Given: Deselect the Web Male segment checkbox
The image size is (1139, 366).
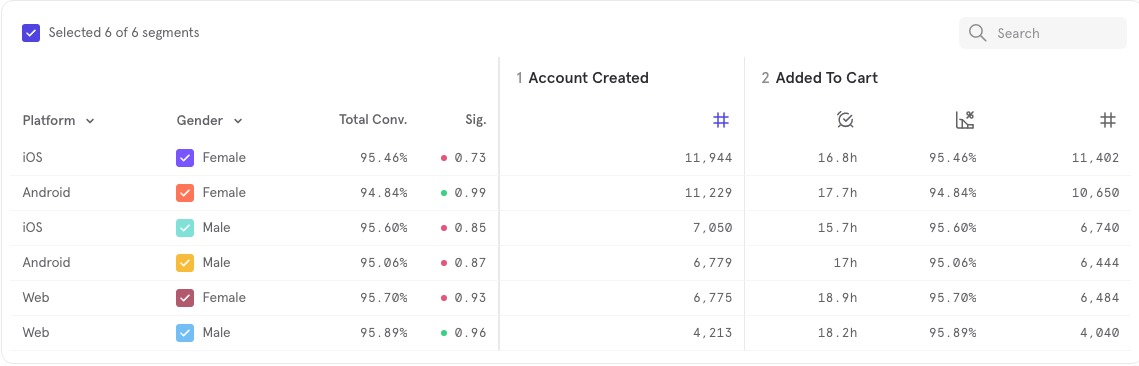Looking at the screenshot, I should [x=185, y=333].
